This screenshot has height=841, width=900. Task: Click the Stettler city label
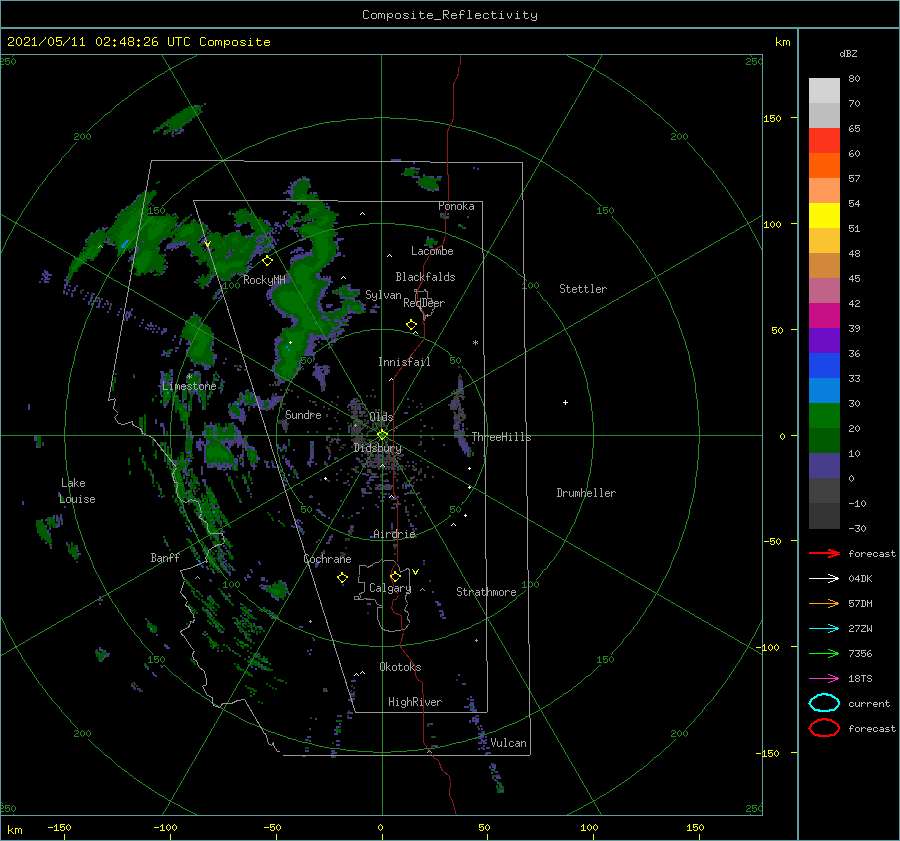coord(583,289)
